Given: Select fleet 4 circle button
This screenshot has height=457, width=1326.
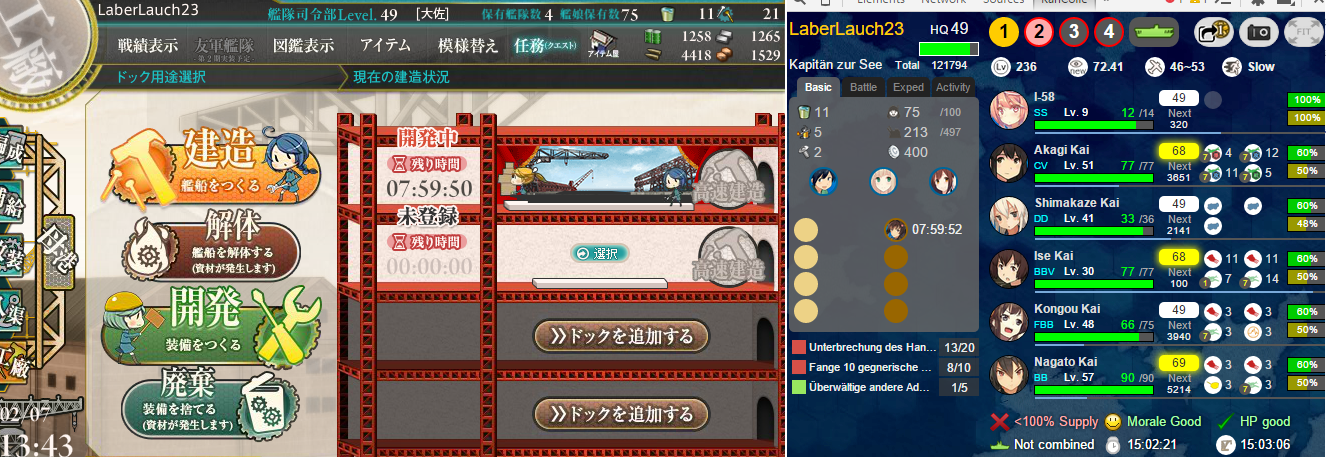Looking at the screenshot, I should 1108,32.
